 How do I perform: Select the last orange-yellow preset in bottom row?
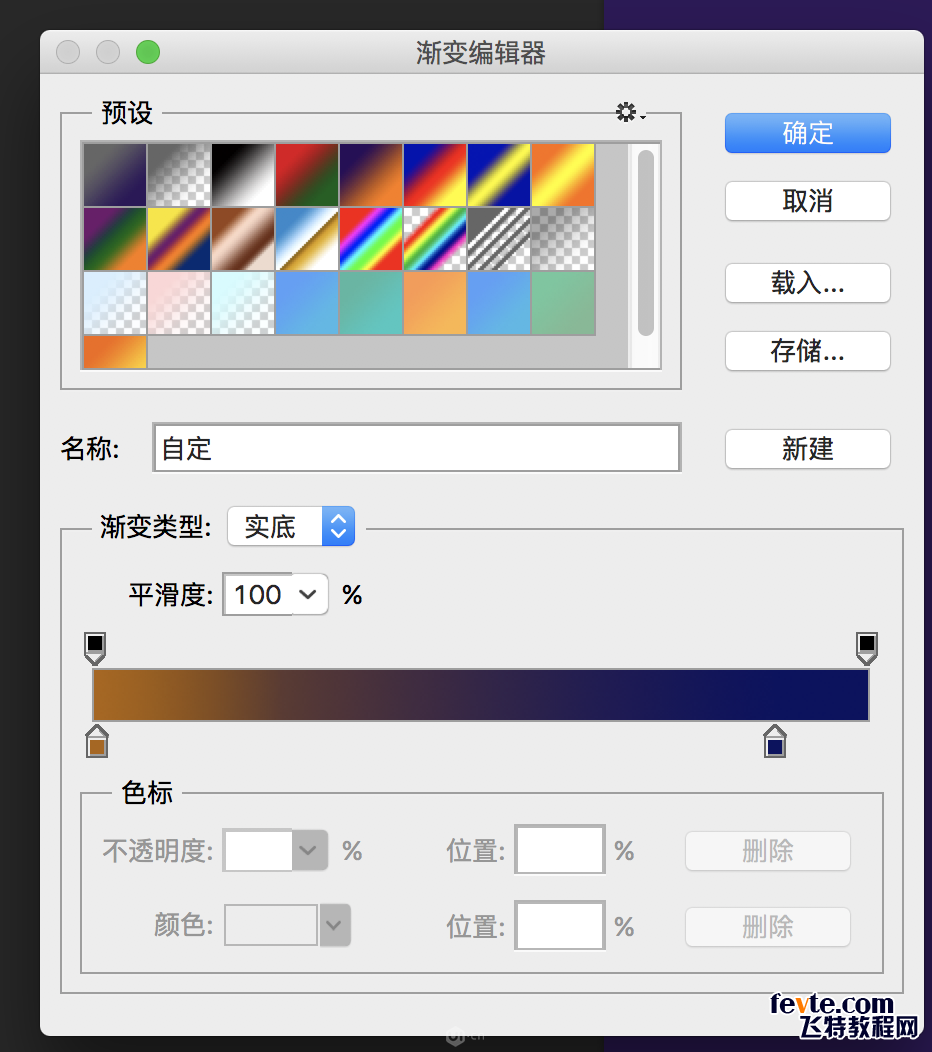(115, 352)
